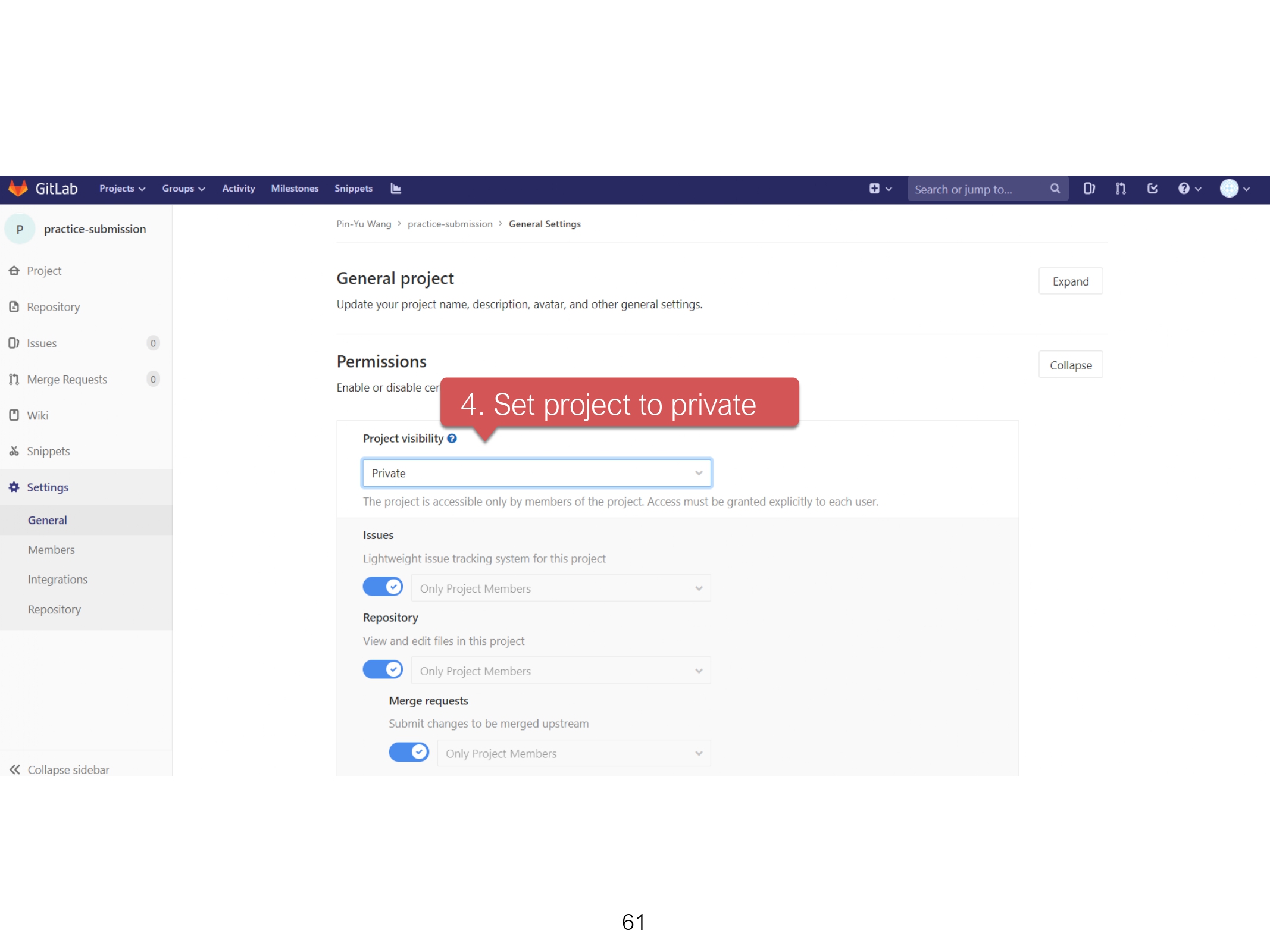Open the Project visibility Private dropdown

[536, 473]
